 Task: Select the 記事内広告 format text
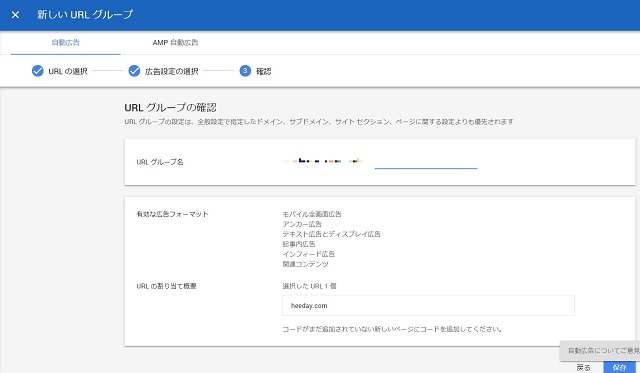click(299, 244)
